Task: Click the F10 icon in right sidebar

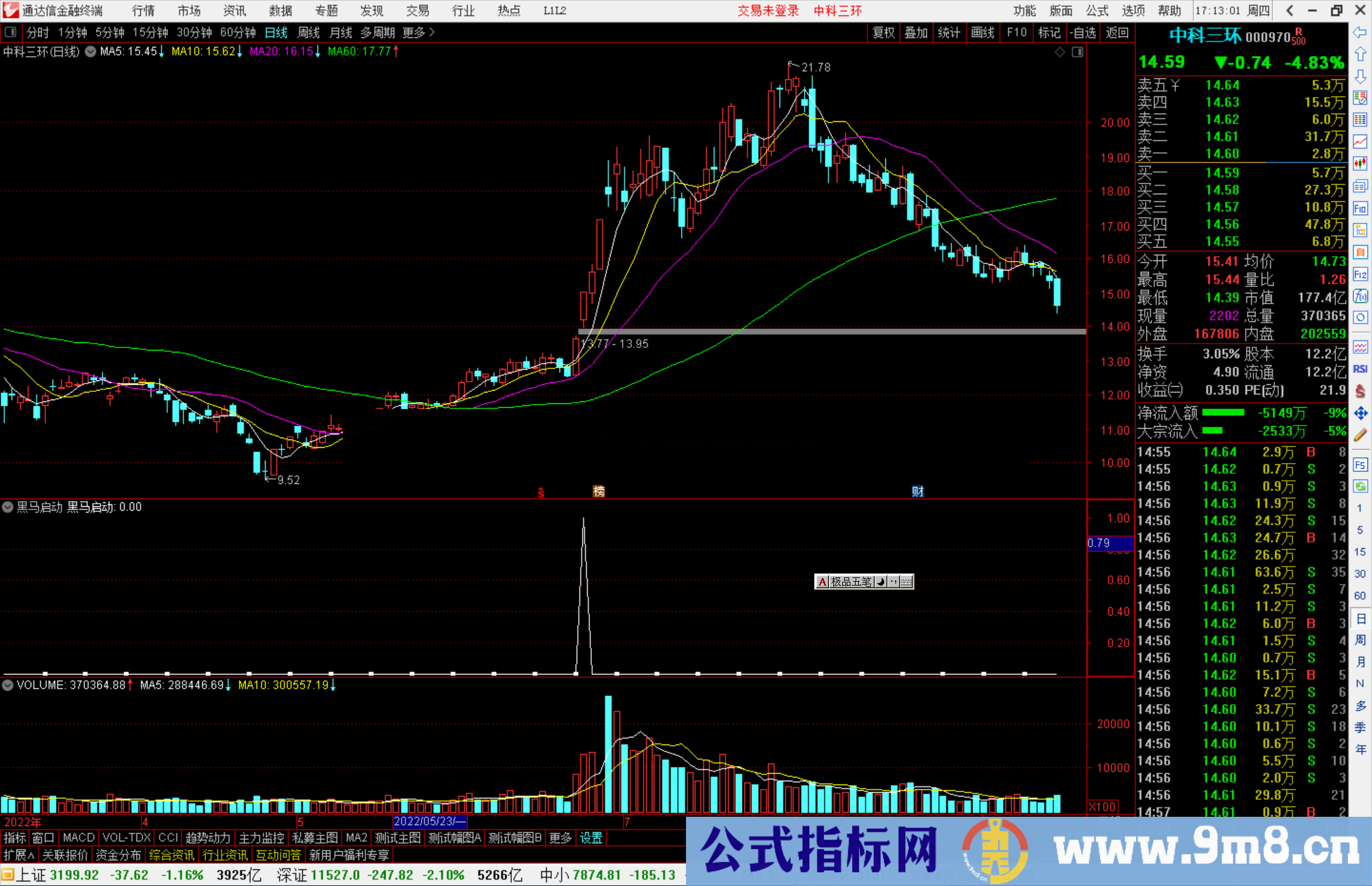Action: pyautogui.click(x=1360, y=209)
